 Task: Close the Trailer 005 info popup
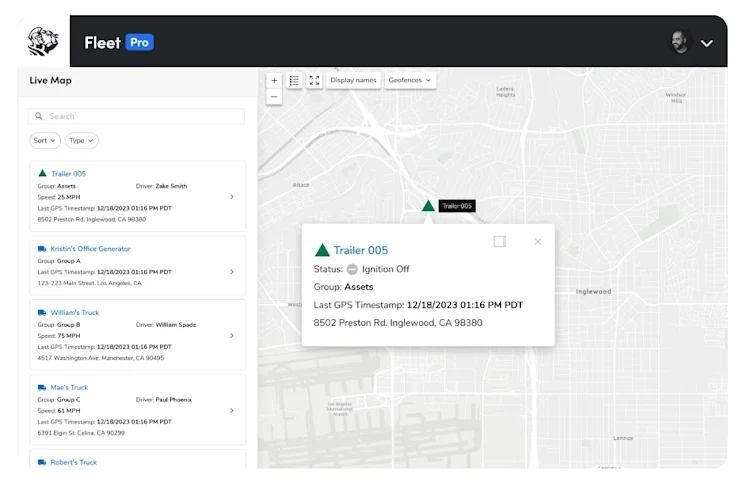pos(538,242)
